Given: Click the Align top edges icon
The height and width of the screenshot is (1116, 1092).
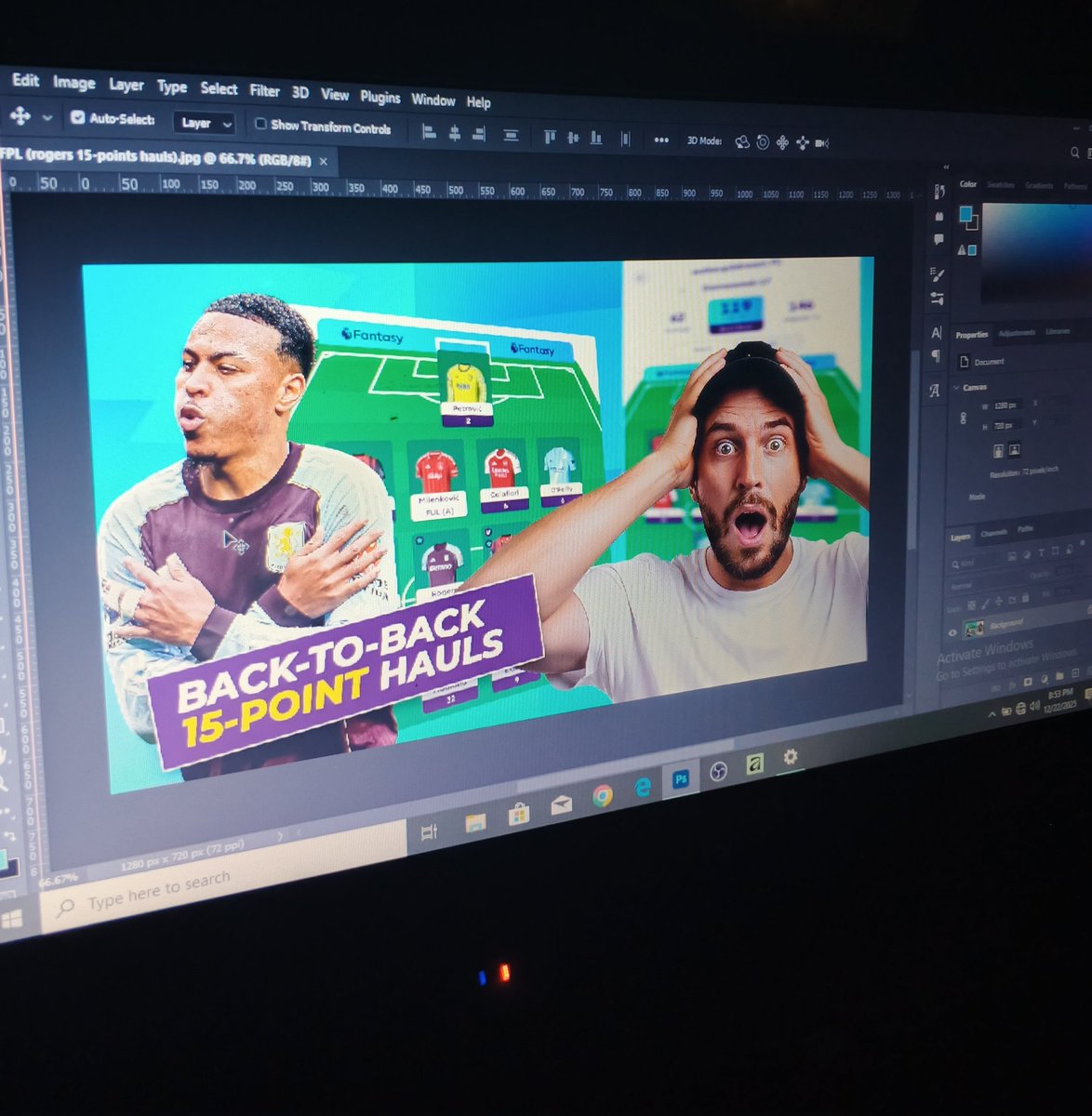Looking at the screenshot, I should click(x=550, y=137).
